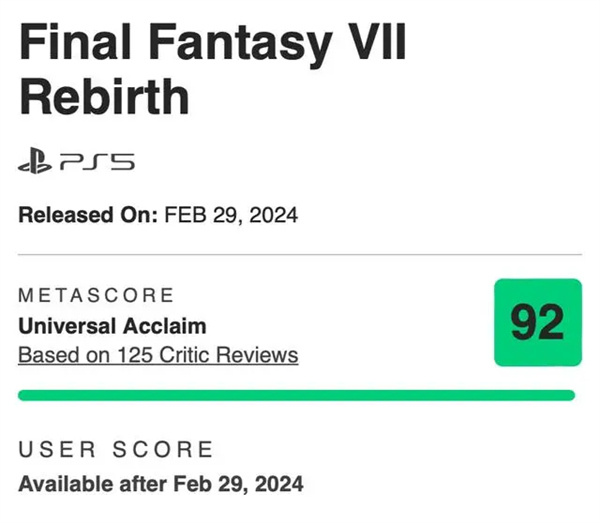
Task: Click the green Metascore rating bar
Action: coord(296,395)
